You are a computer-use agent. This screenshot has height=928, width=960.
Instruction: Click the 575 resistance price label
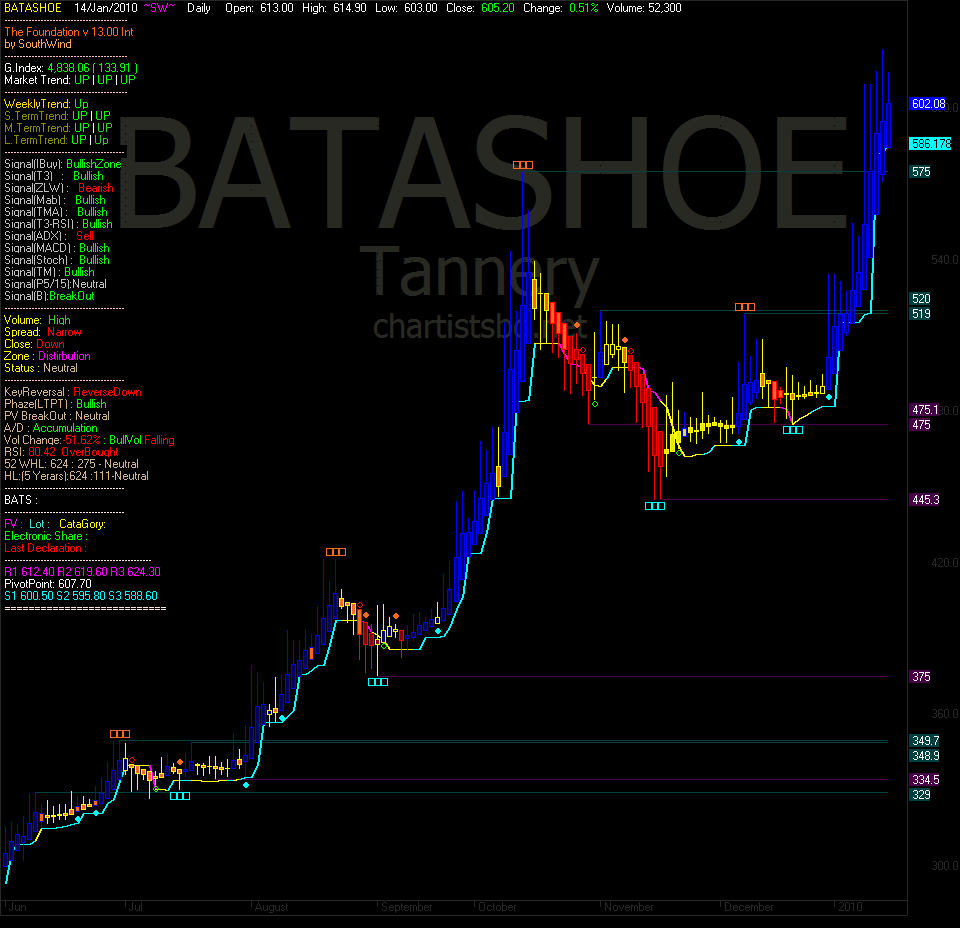[x=921, y=172]
